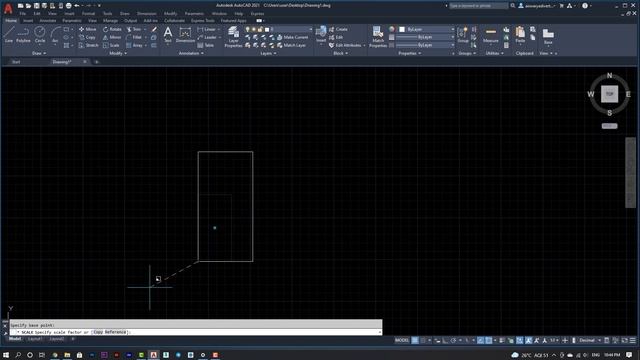This screenshot has height=360, width=640.
Task: Select the Arc tool
Action: tap(55, 34)
